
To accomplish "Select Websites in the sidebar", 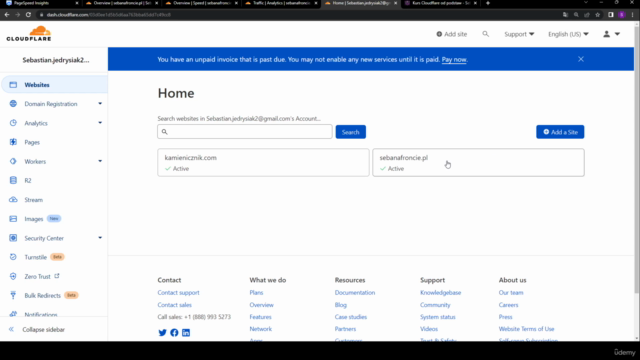I will coord(54,85).
